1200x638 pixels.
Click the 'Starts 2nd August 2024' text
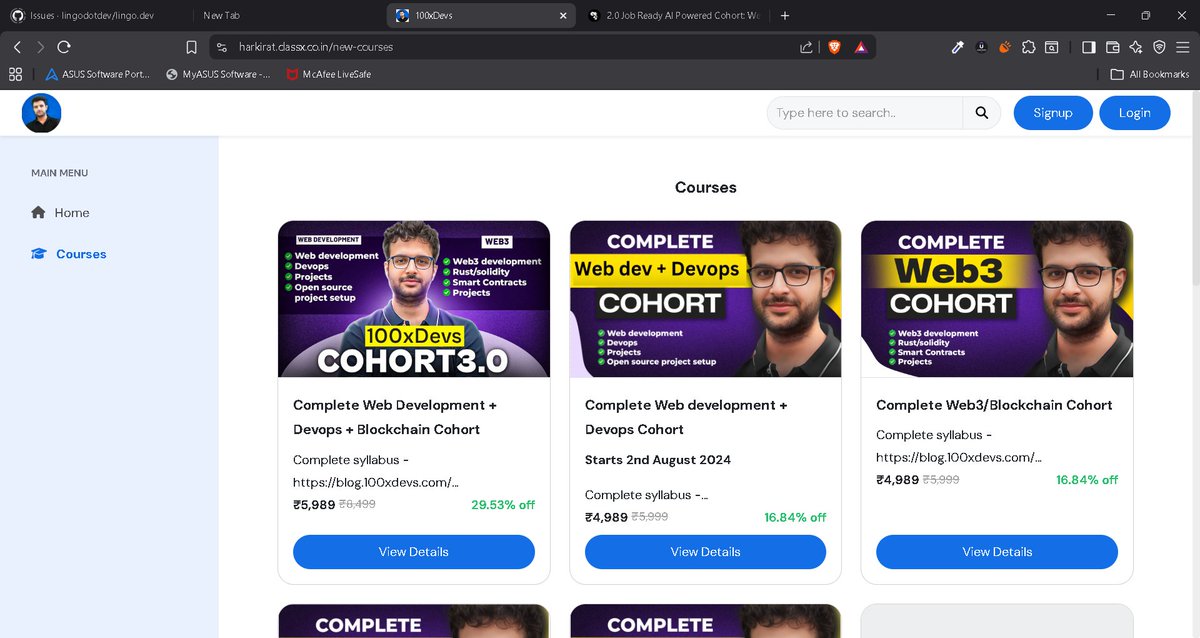tap(658, 460)
